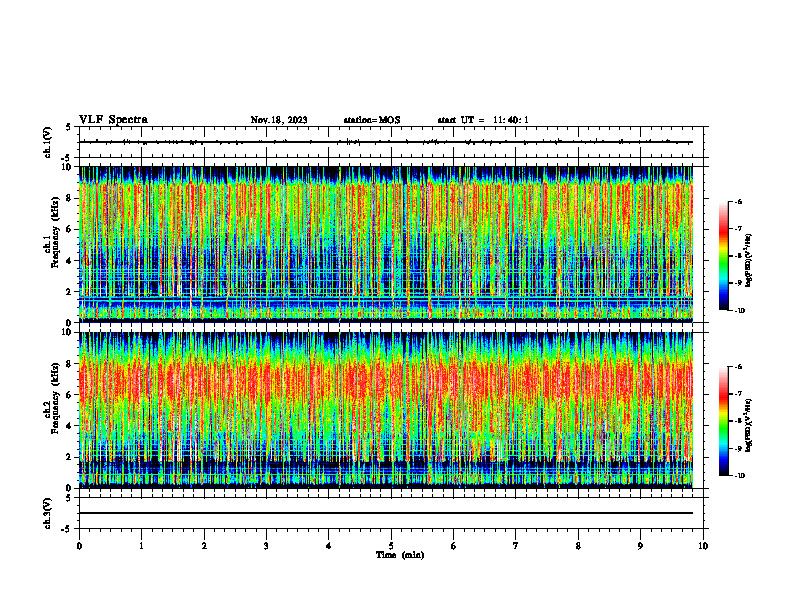Viewport: 792px width, 612px height.
Task: Click time axis tick label "5"
Action: [x=391, y=546]
